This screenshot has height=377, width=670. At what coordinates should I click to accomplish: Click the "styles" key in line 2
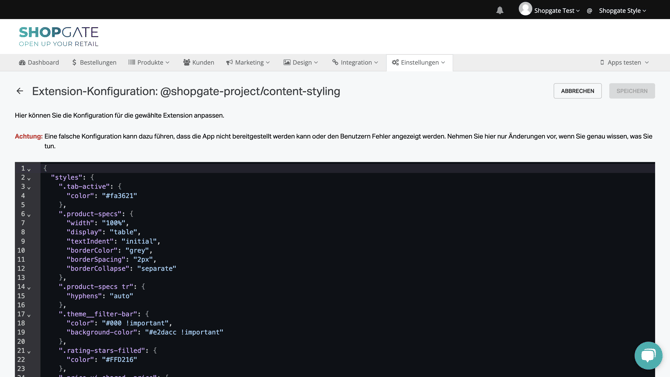click(x=66, y=177)
